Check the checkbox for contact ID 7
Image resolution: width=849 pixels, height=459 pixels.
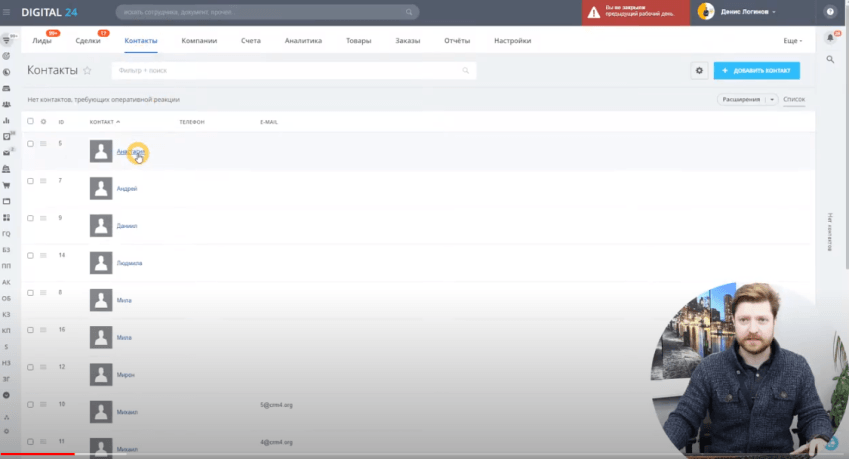click(30, 181)
